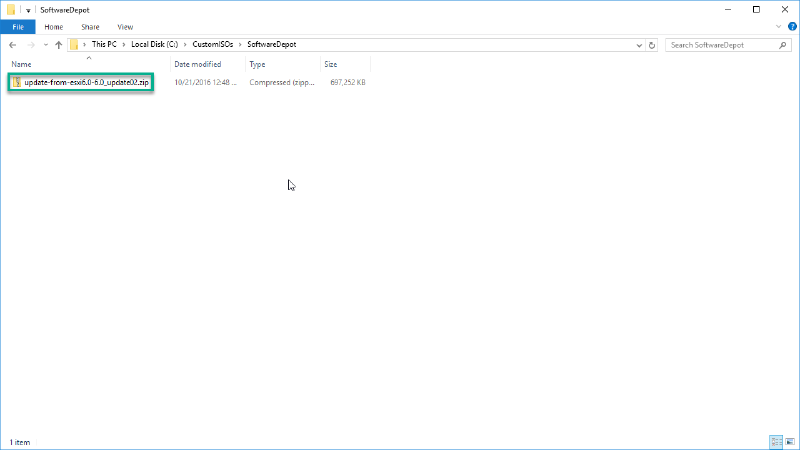The height and width of the screenshot is (450, 800).
Task: Expand chevron after CustomISOs breadcrumb
Action: [240, 45]
